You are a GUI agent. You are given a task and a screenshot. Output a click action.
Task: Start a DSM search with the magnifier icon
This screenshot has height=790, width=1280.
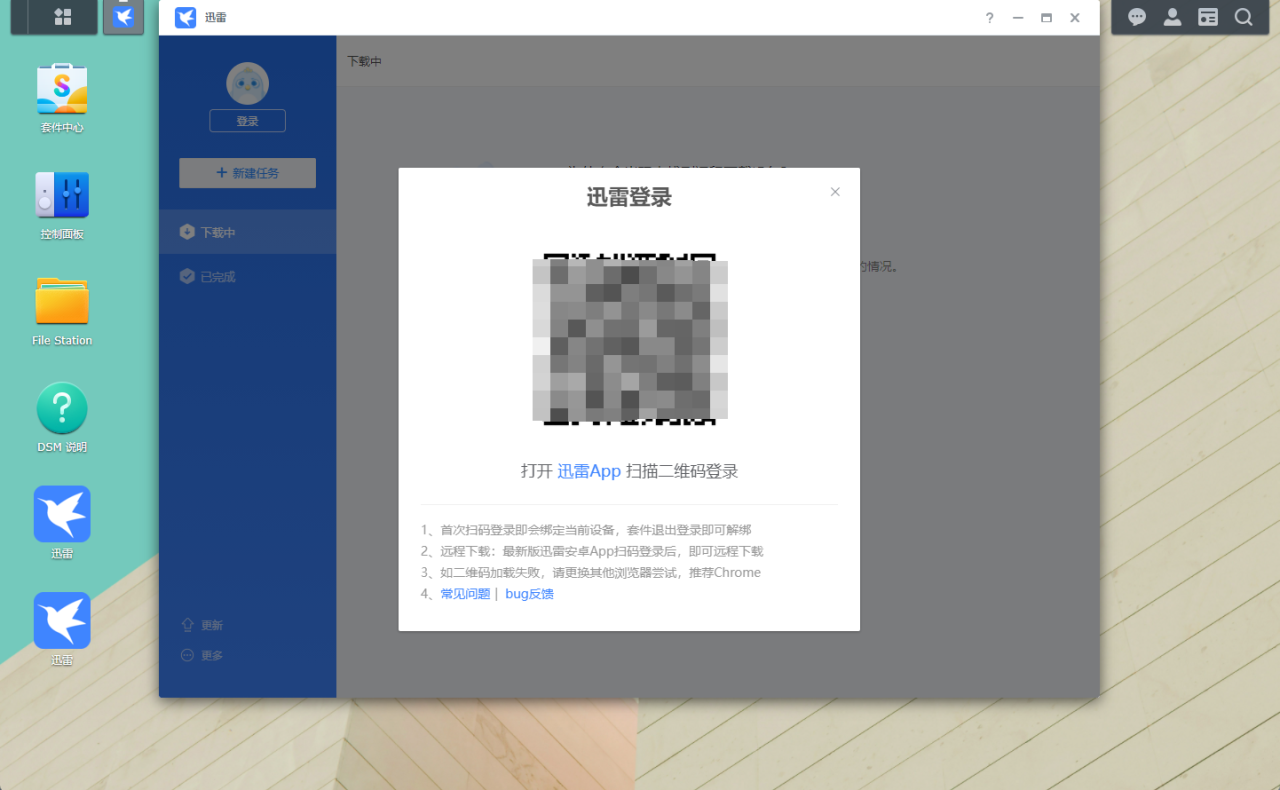[x=1243, y=17]
